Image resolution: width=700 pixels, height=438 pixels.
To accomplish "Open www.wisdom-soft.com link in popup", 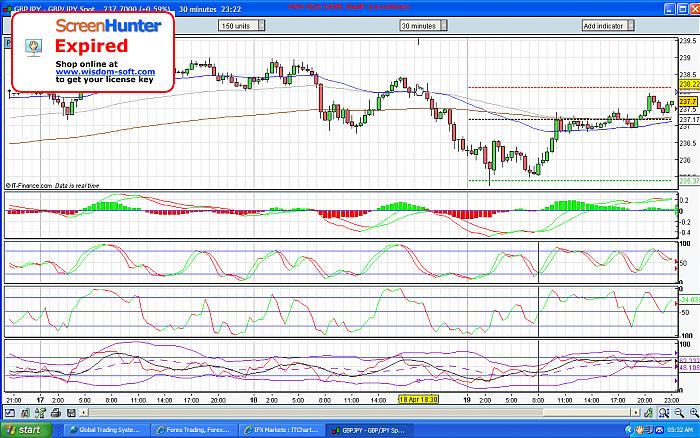I will point(105,72).
